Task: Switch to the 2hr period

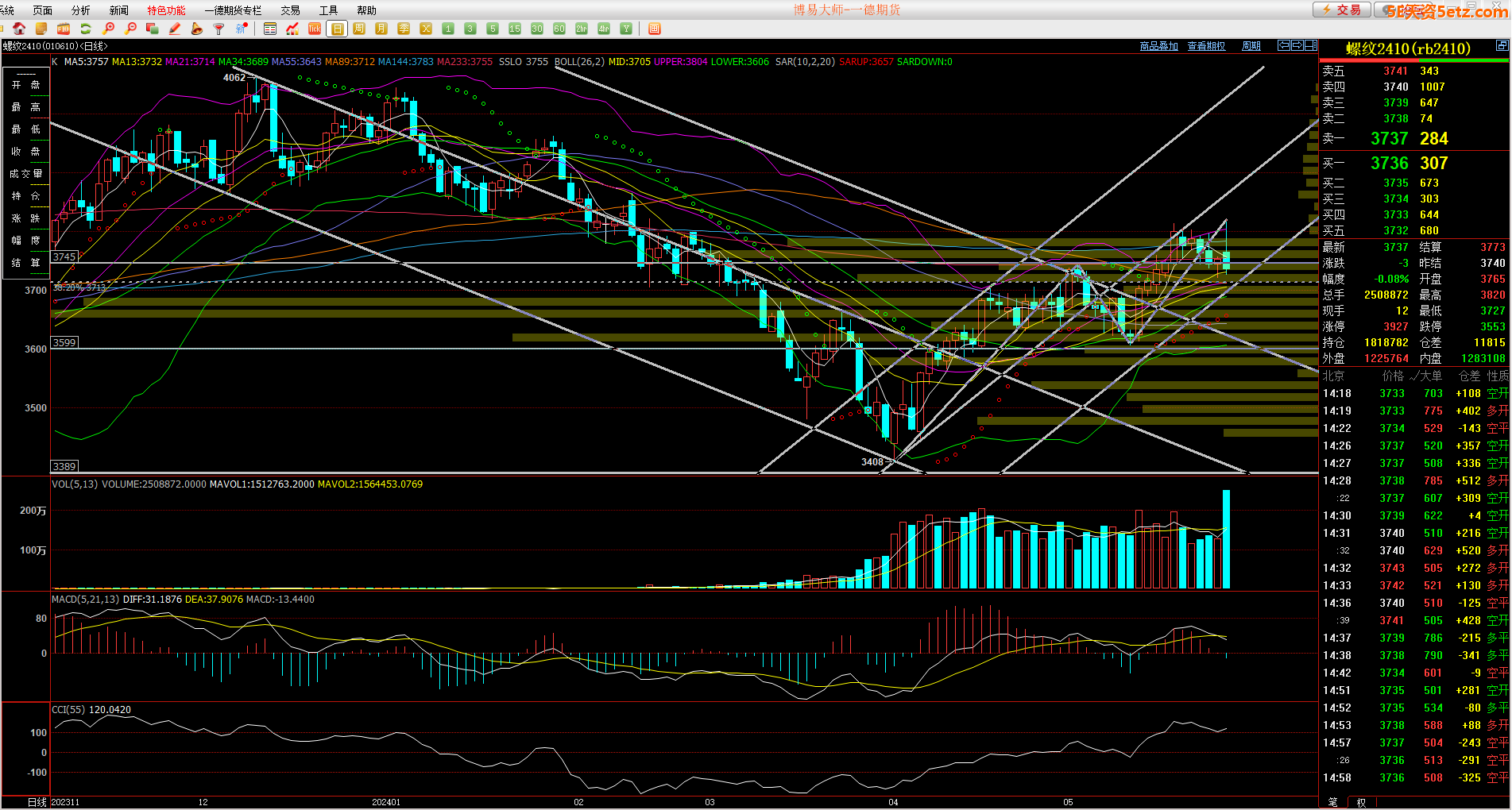Action: (582, 29)
